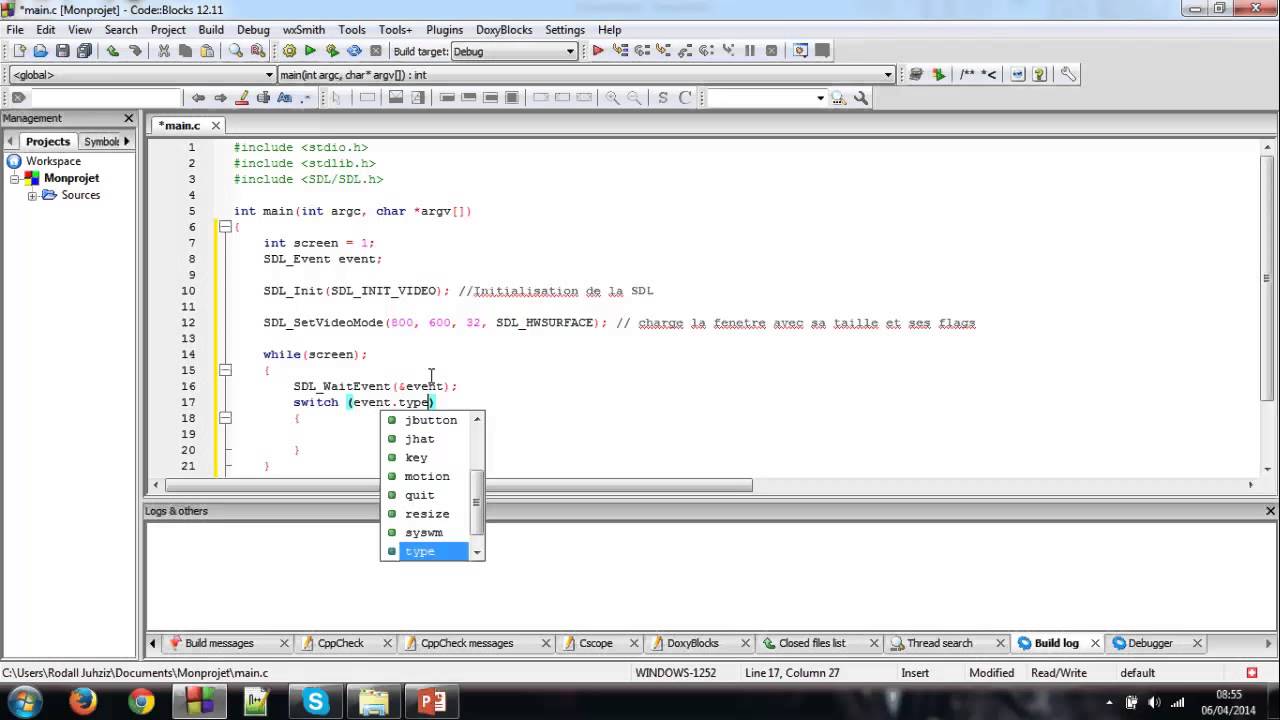Paste using the clipboard icon

(207, 51)
